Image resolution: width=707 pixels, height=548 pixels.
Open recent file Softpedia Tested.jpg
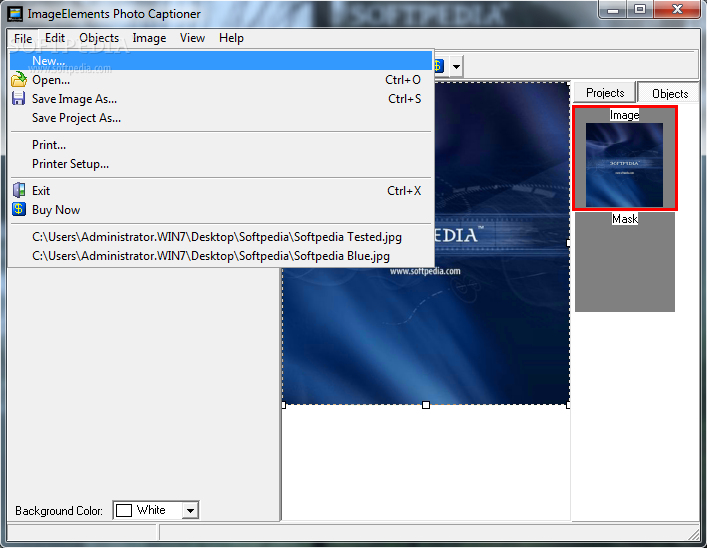click(x=221, y=237)
